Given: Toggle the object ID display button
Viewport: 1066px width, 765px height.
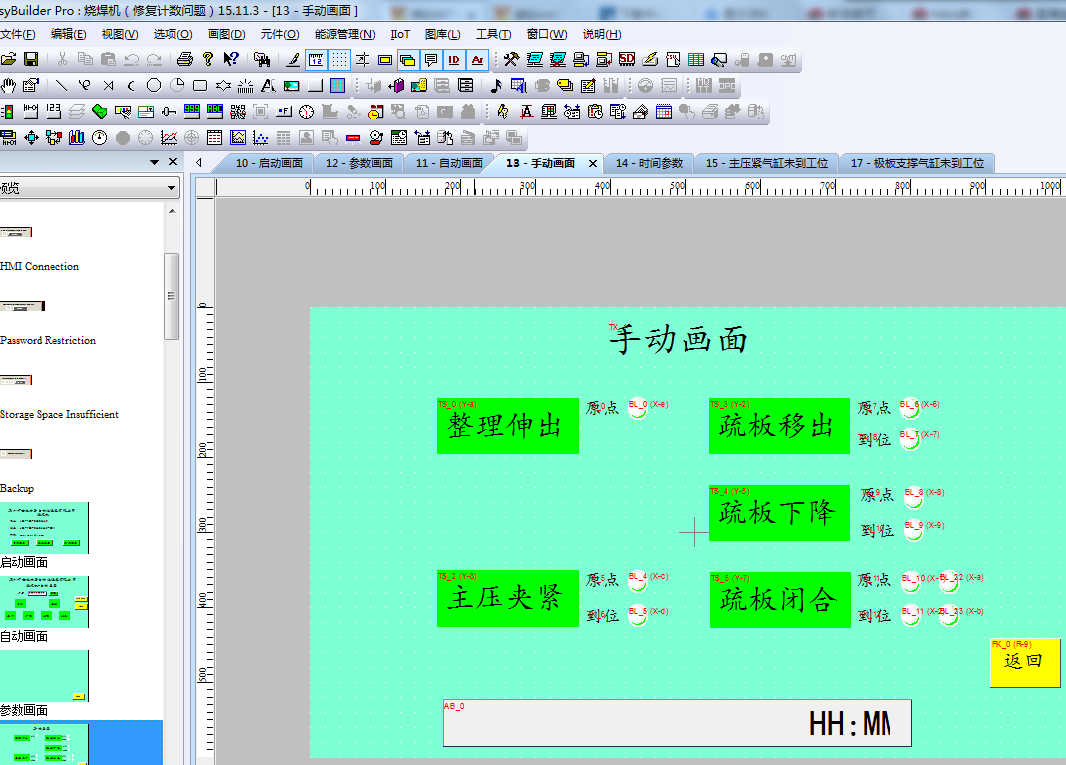Looking at the screenshot, I should tap(454, 60).
